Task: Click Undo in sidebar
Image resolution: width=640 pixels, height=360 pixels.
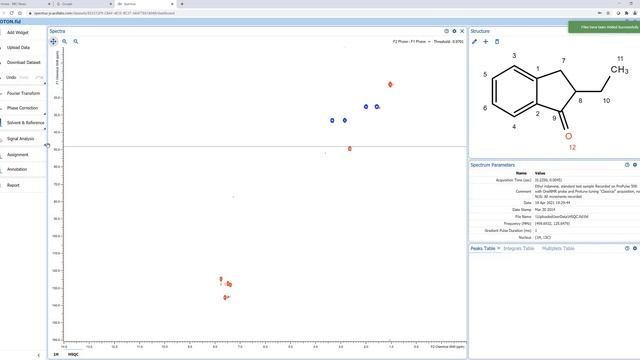Action: [x=11, y=77]
